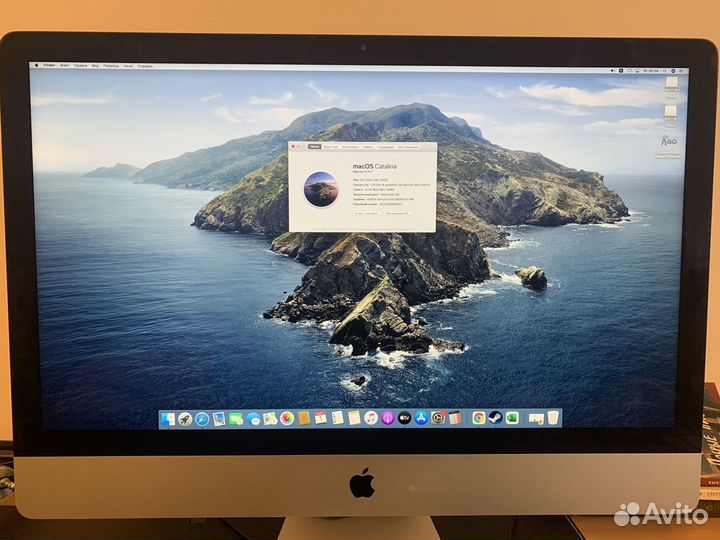Switch to the Поддержка tab
This screenshot has width=720, height=540.
click(x=385, y=147)
